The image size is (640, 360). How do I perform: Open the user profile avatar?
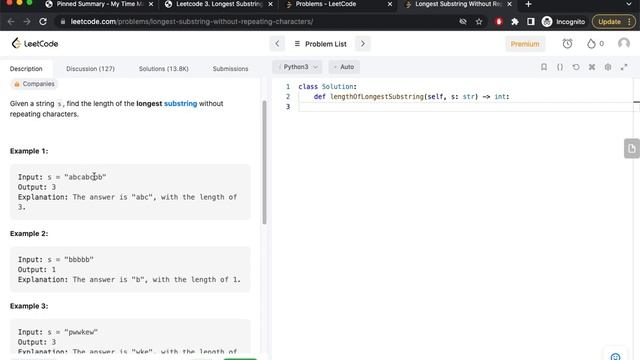pos(624,43)
